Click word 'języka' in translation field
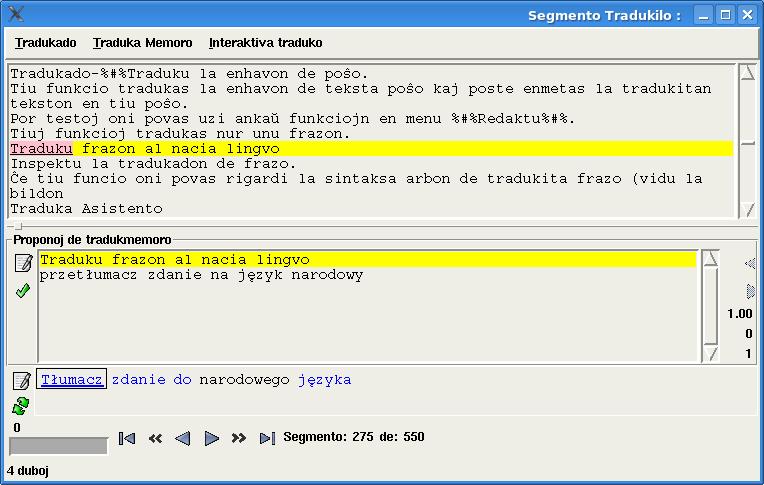 [x=325, y=380]
